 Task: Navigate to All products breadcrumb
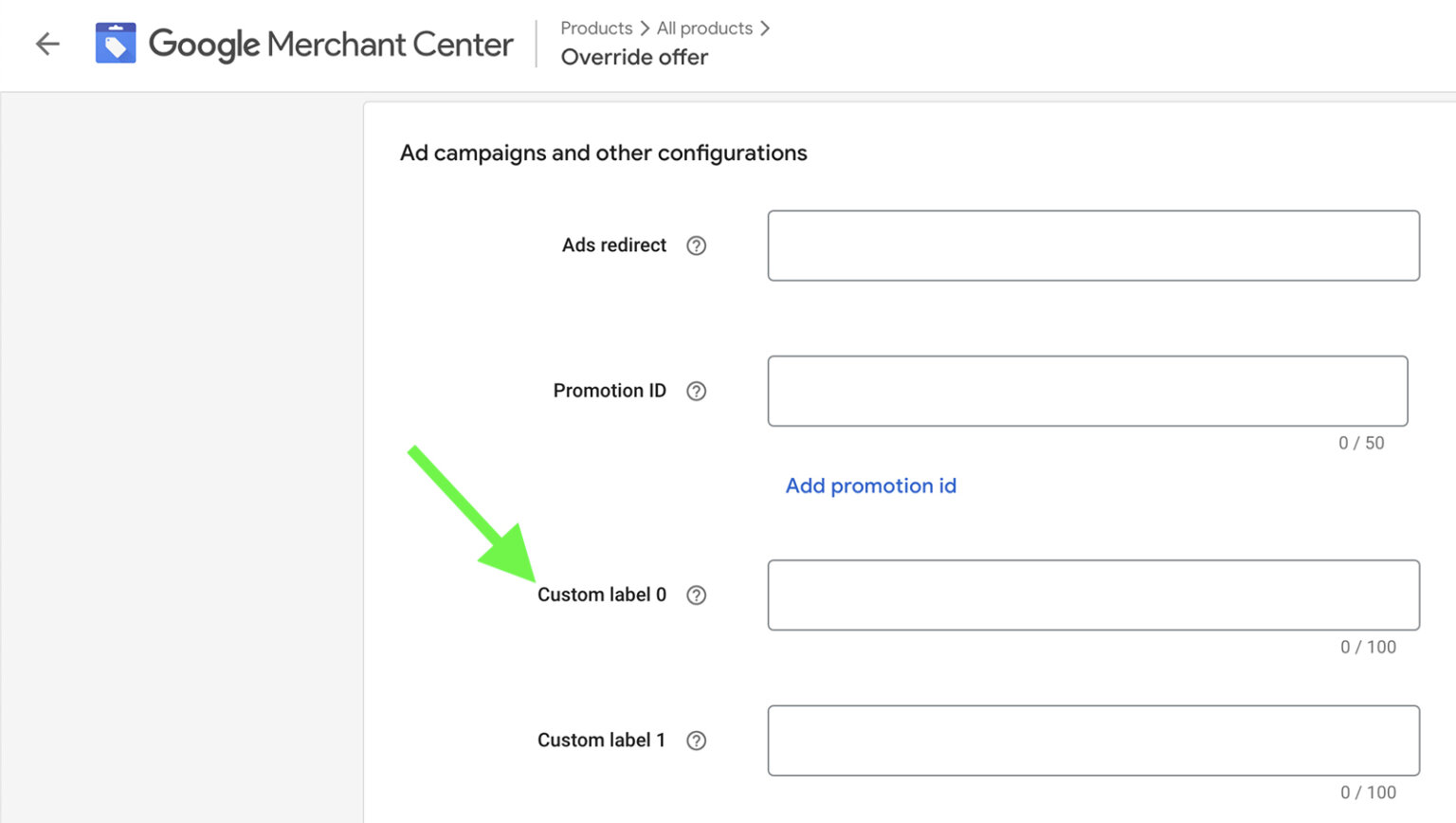704,28
